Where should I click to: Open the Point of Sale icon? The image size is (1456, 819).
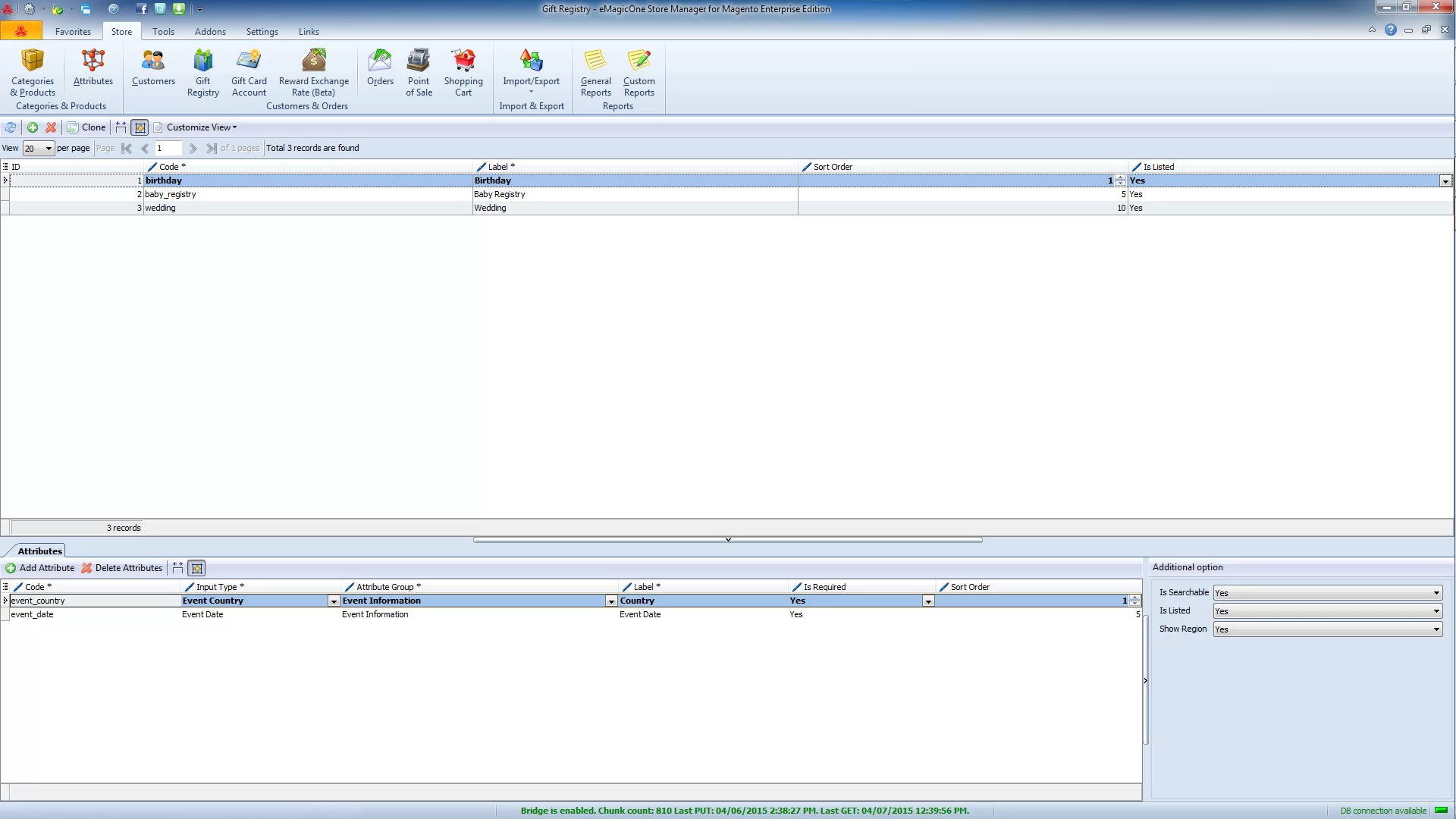pos(419,73)
